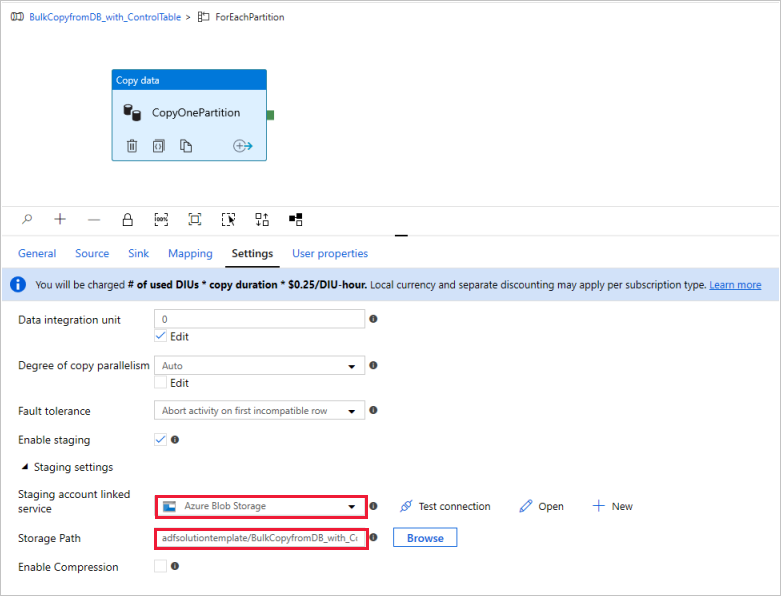Delete the CopyOnePartition activity
The height and width of the screenshot is (596, 781).
132,146
